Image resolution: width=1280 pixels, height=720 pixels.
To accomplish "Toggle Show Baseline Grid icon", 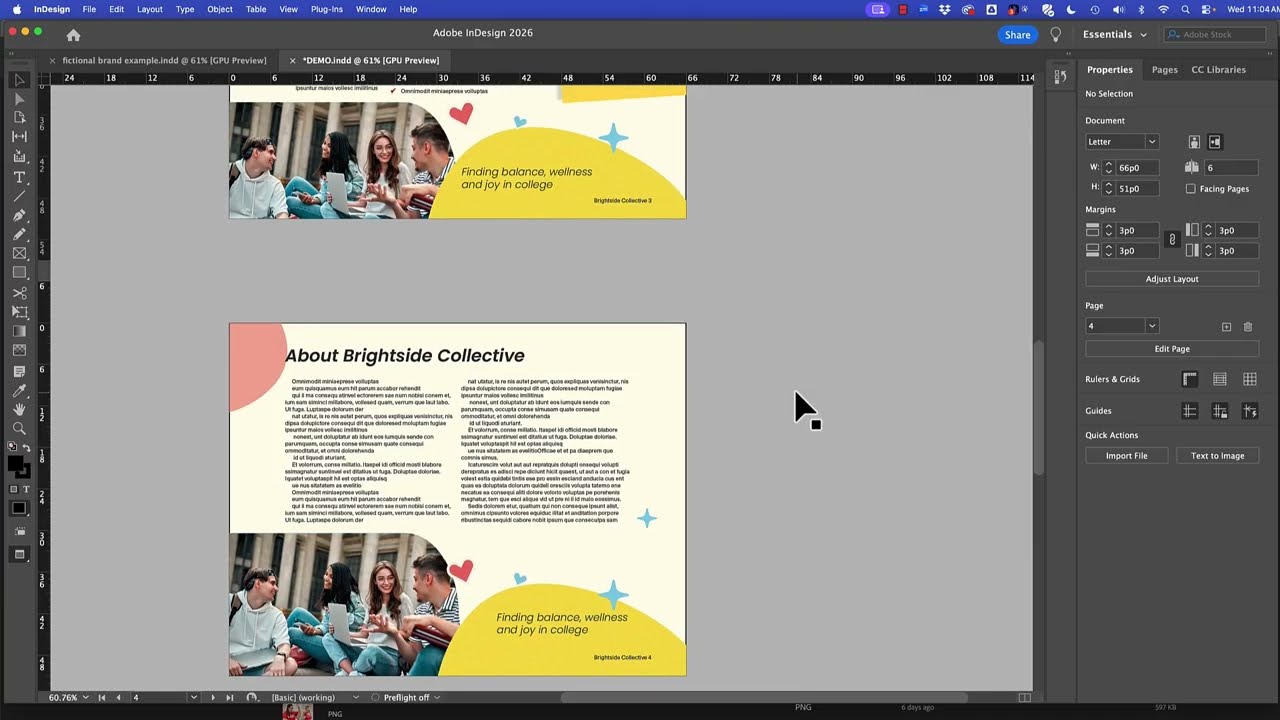I will 1220,379.
